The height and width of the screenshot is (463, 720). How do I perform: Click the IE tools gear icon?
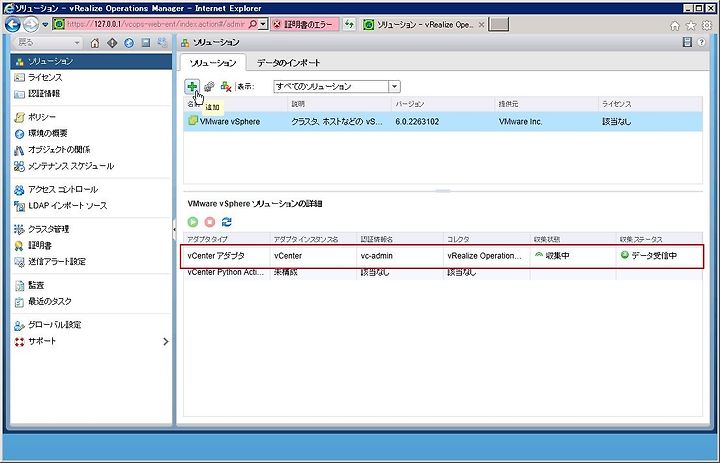707,26
